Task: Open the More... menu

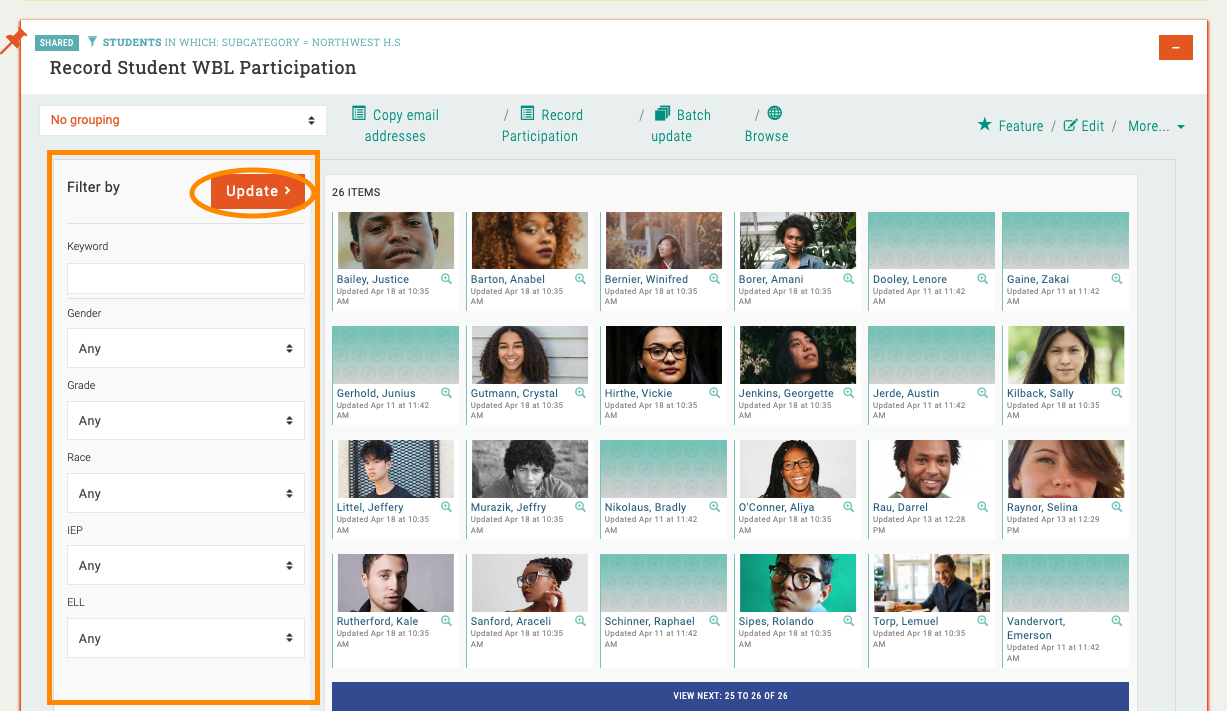Action: 1156,126
